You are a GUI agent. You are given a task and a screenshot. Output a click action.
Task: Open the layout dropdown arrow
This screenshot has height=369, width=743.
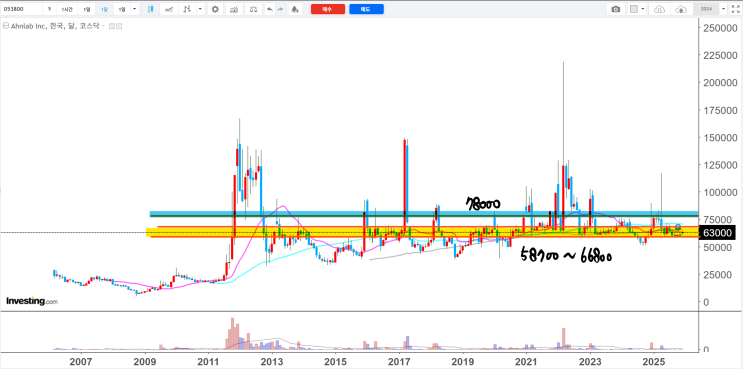(643, 9)
